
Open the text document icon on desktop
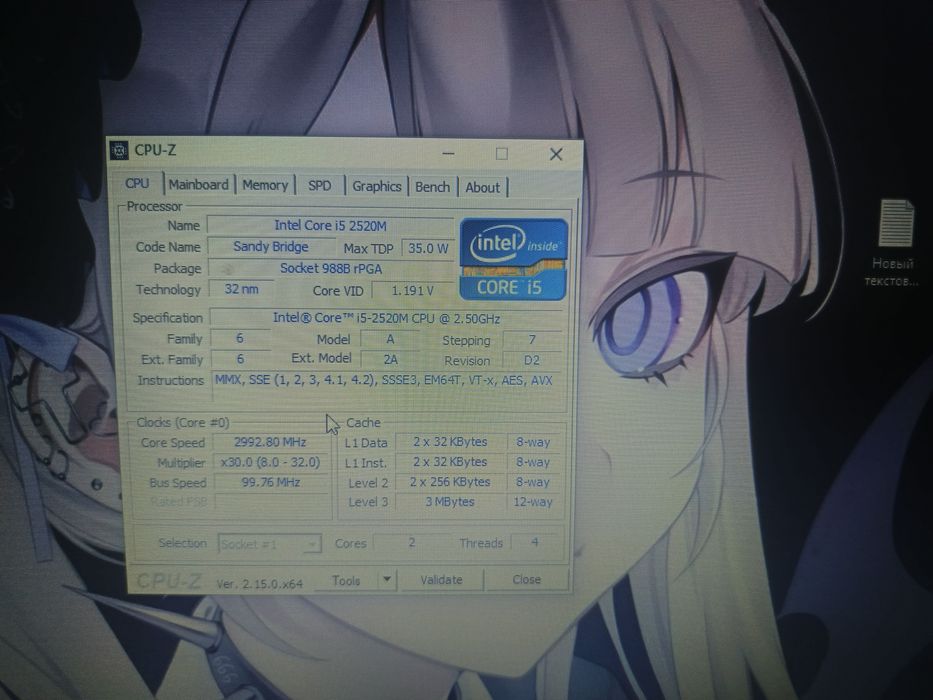[894, 243]
